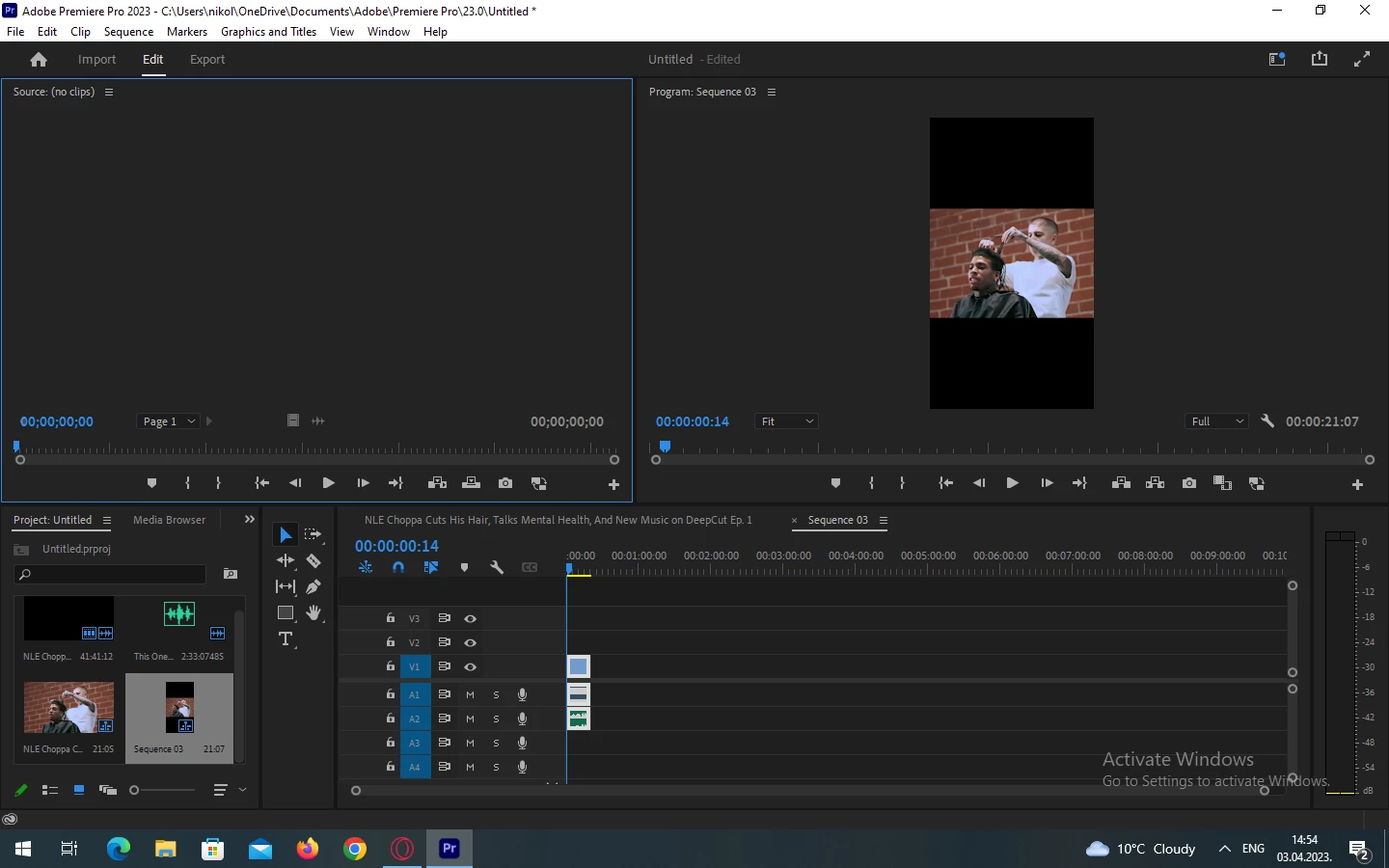
Task: Open Project: Untitled panel menu
Action: pyautogui.click(x=107, y=521)
